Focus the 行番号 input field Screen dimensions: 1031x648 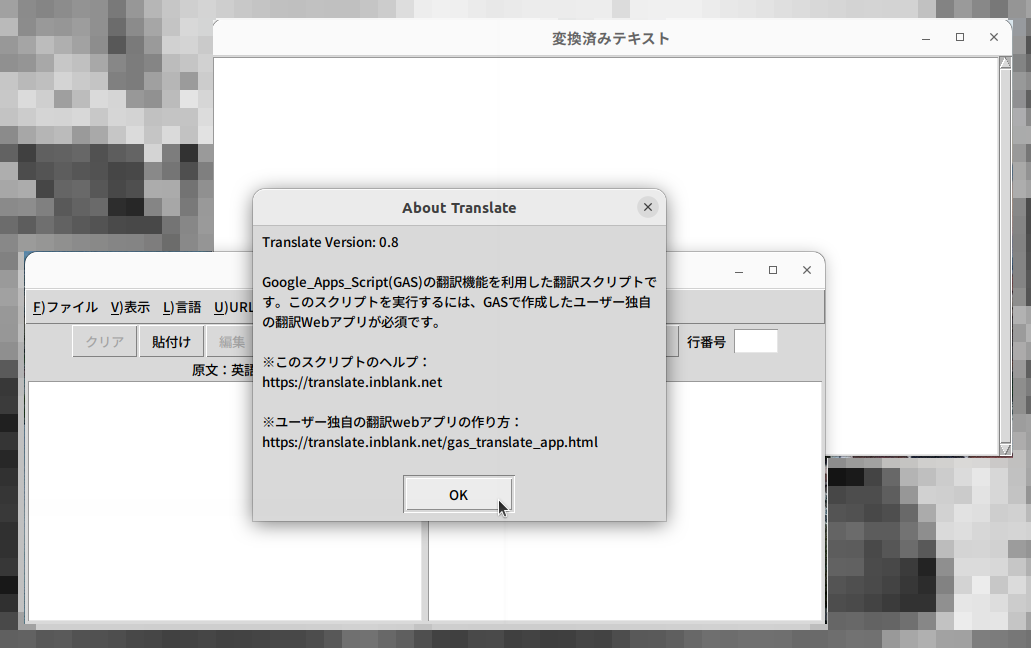(x=755, y=342)
